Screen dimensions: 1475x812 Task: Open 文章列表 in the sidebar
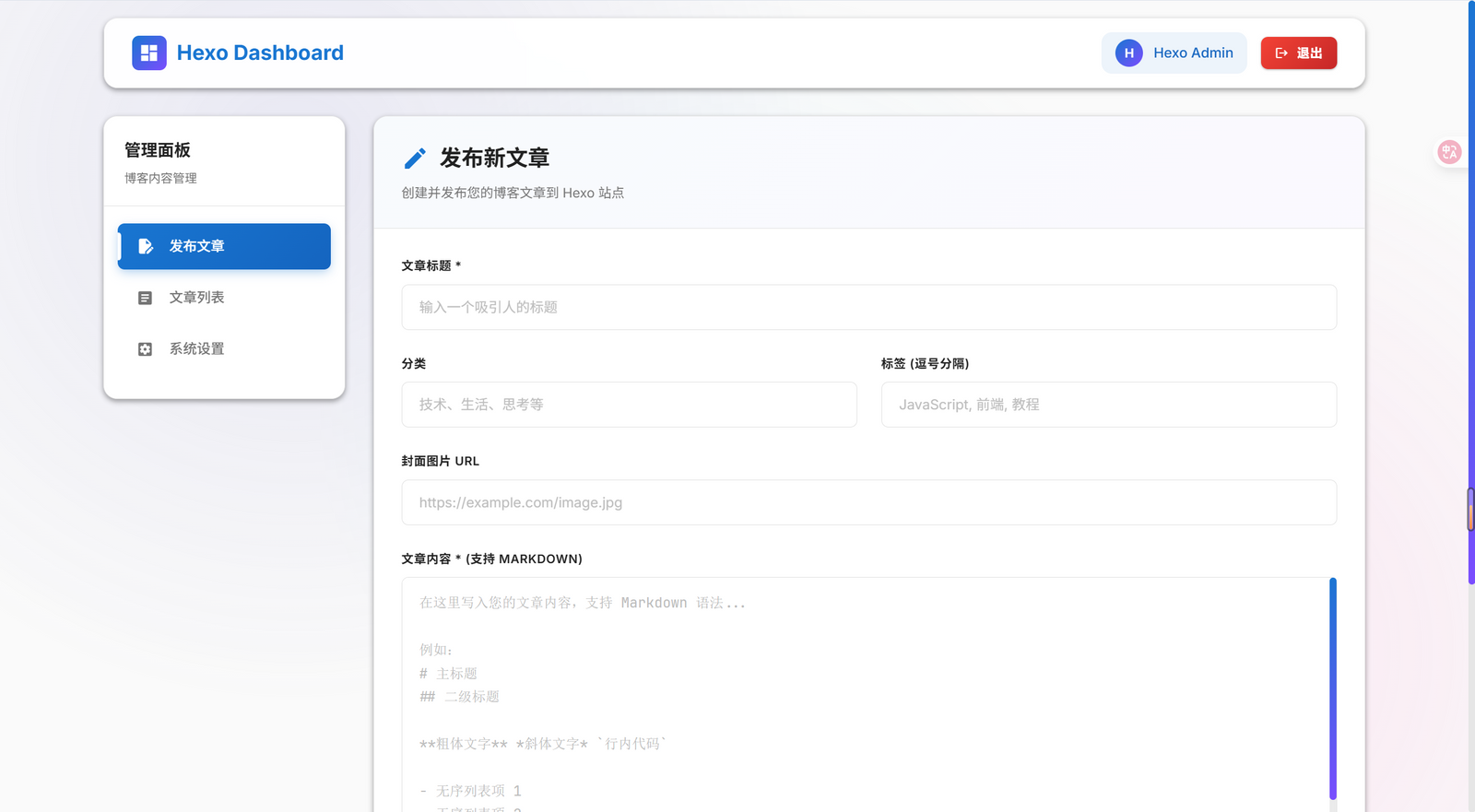tap(224, 298)
